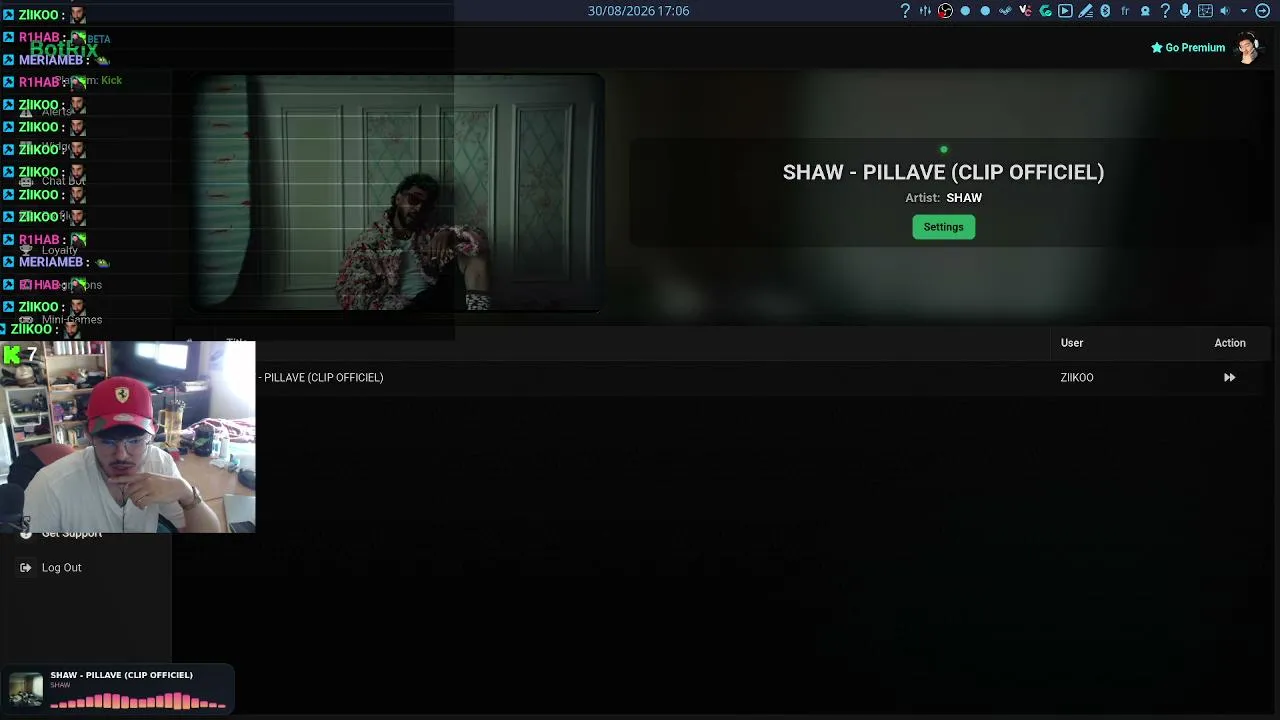Expand the tray dropdown arrow
Viewport: 1280px width, 720px height.
[1244, 11]
